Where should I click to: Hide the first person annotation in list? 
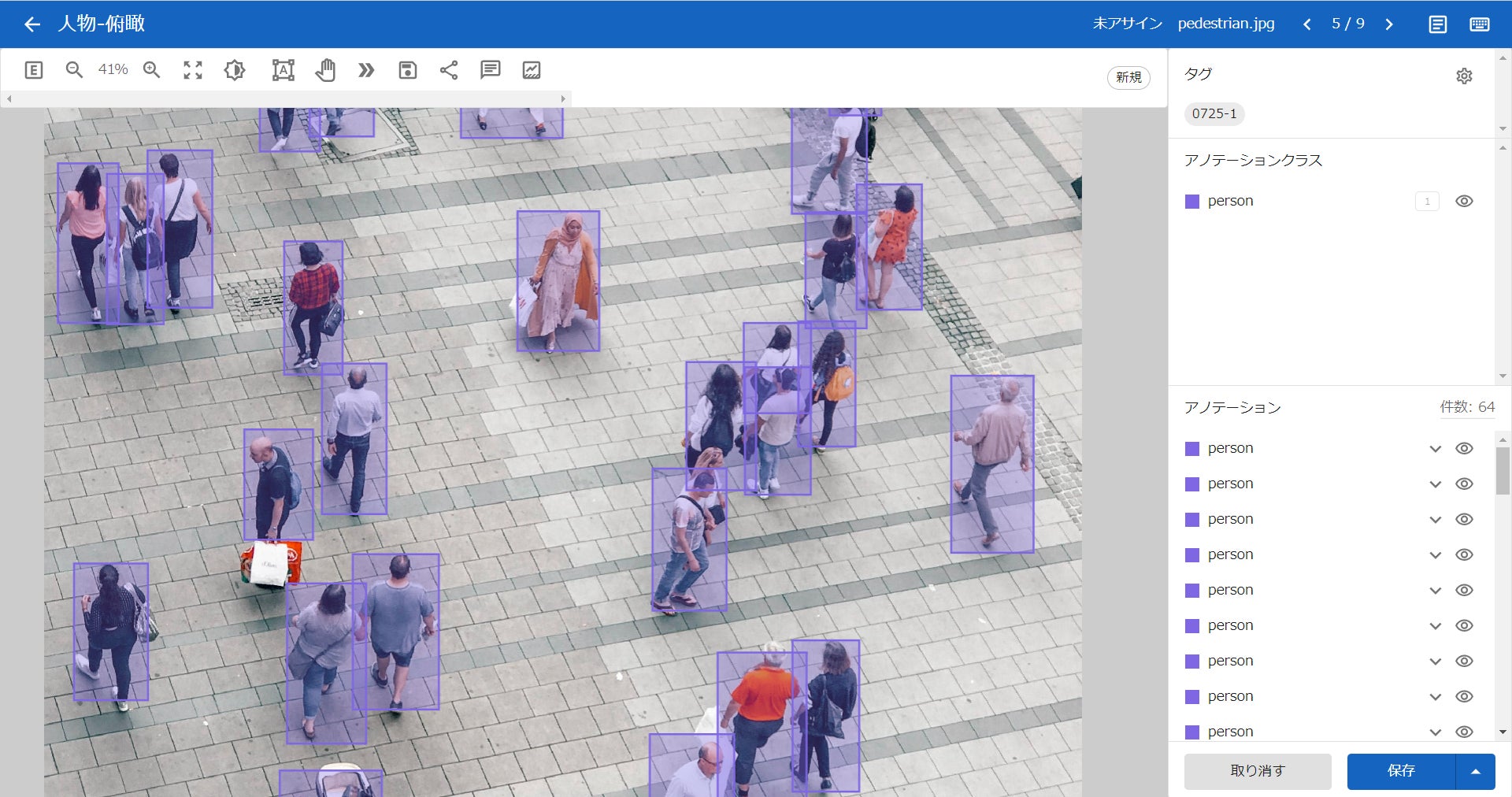point(1464,448)
